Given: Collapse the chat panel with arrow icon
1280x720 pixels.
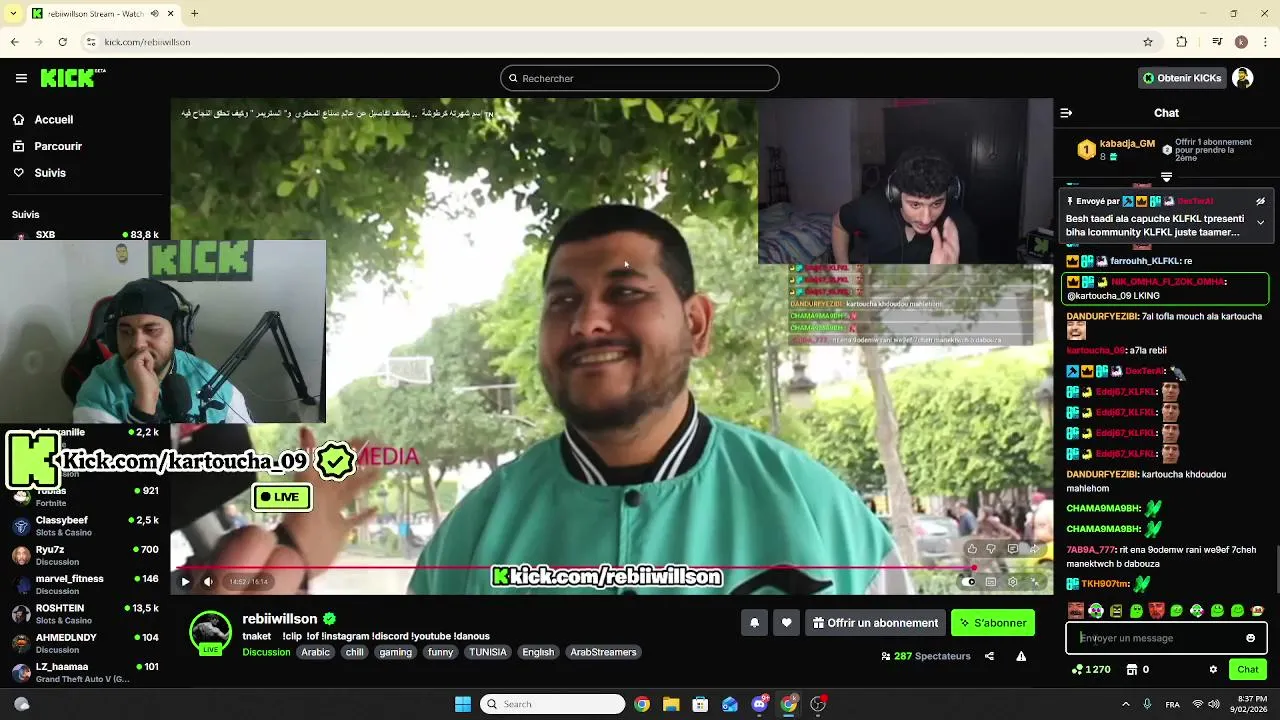Looking at the screenshot, I should [1066, 113].
